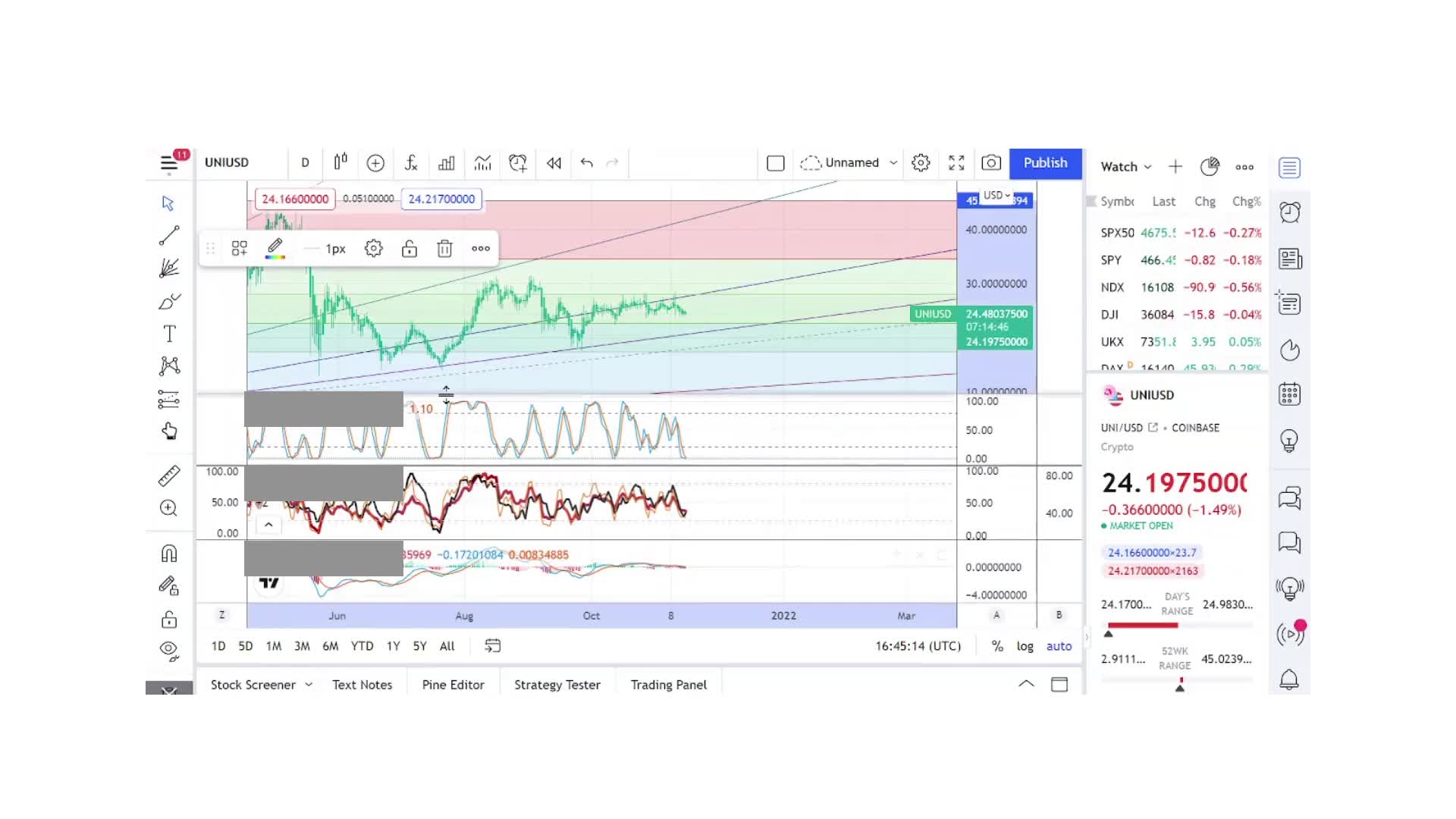Open the Pine Editor tab
1456x819 pixels.
coord(453,685)
